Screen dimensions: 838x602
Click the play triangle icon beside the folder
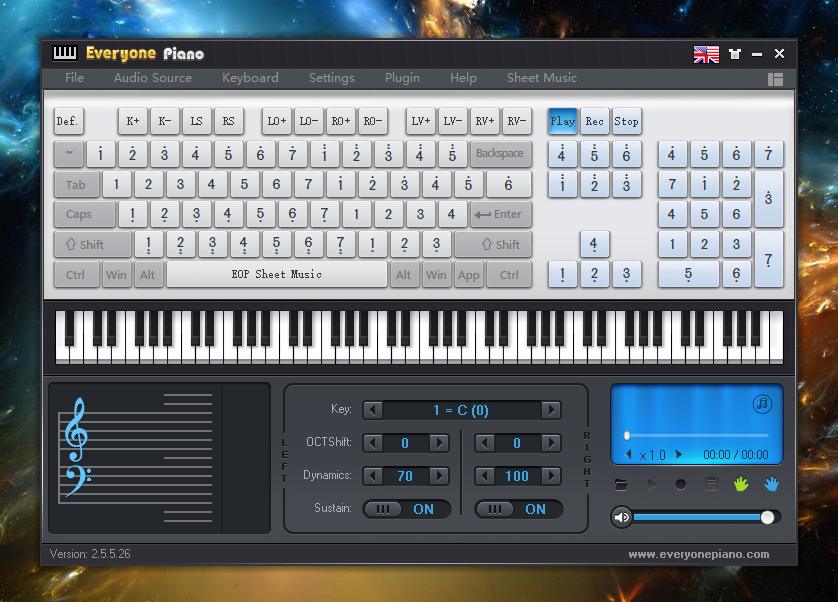coord(651,485)
